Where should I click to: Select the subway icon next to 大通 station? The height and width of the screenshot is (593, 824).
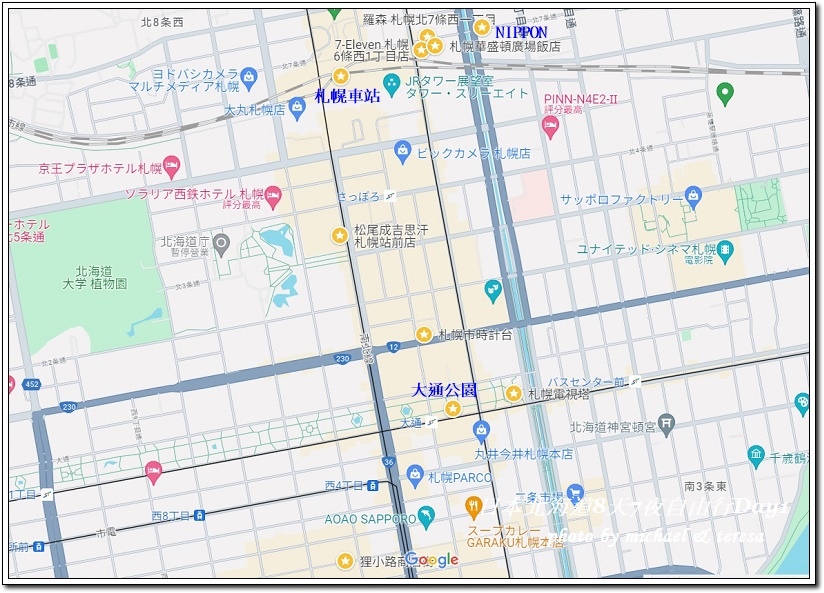click(x=432, y=422)
